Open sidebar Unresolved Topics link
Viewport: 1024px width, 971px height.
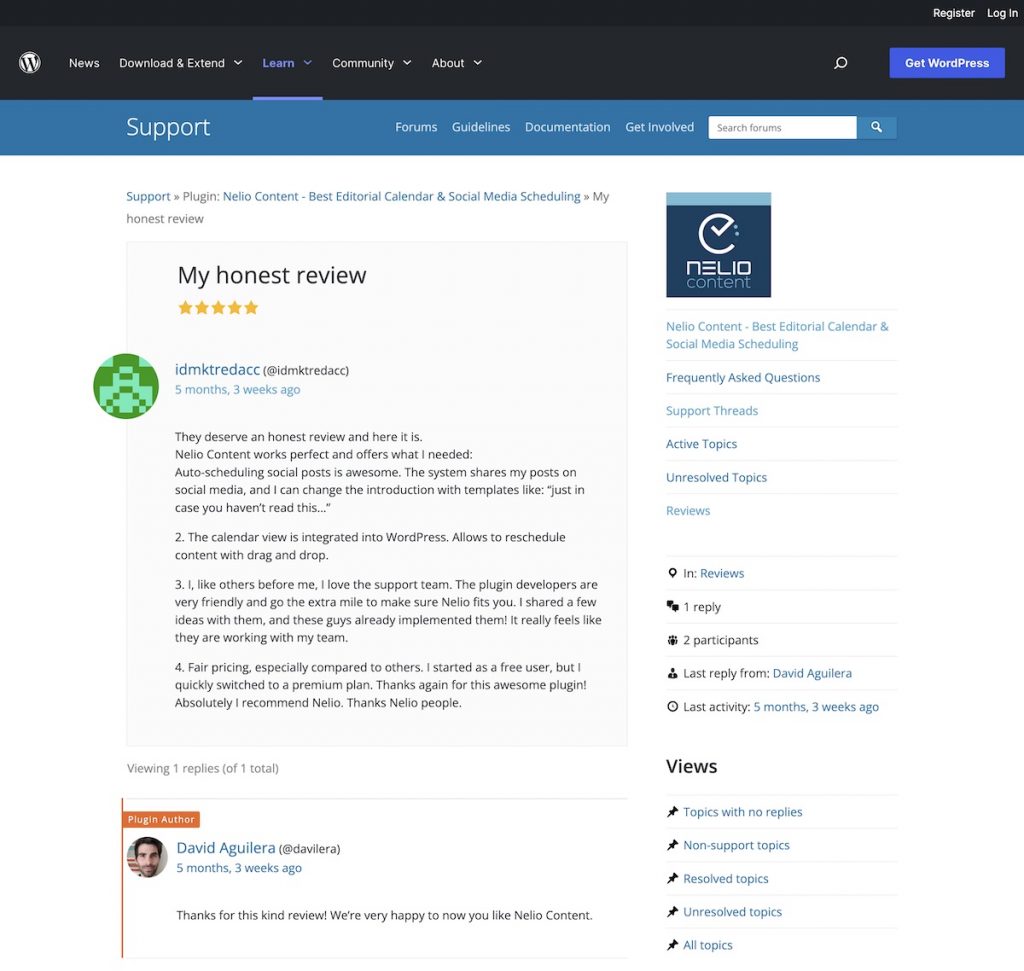(716, 477)
